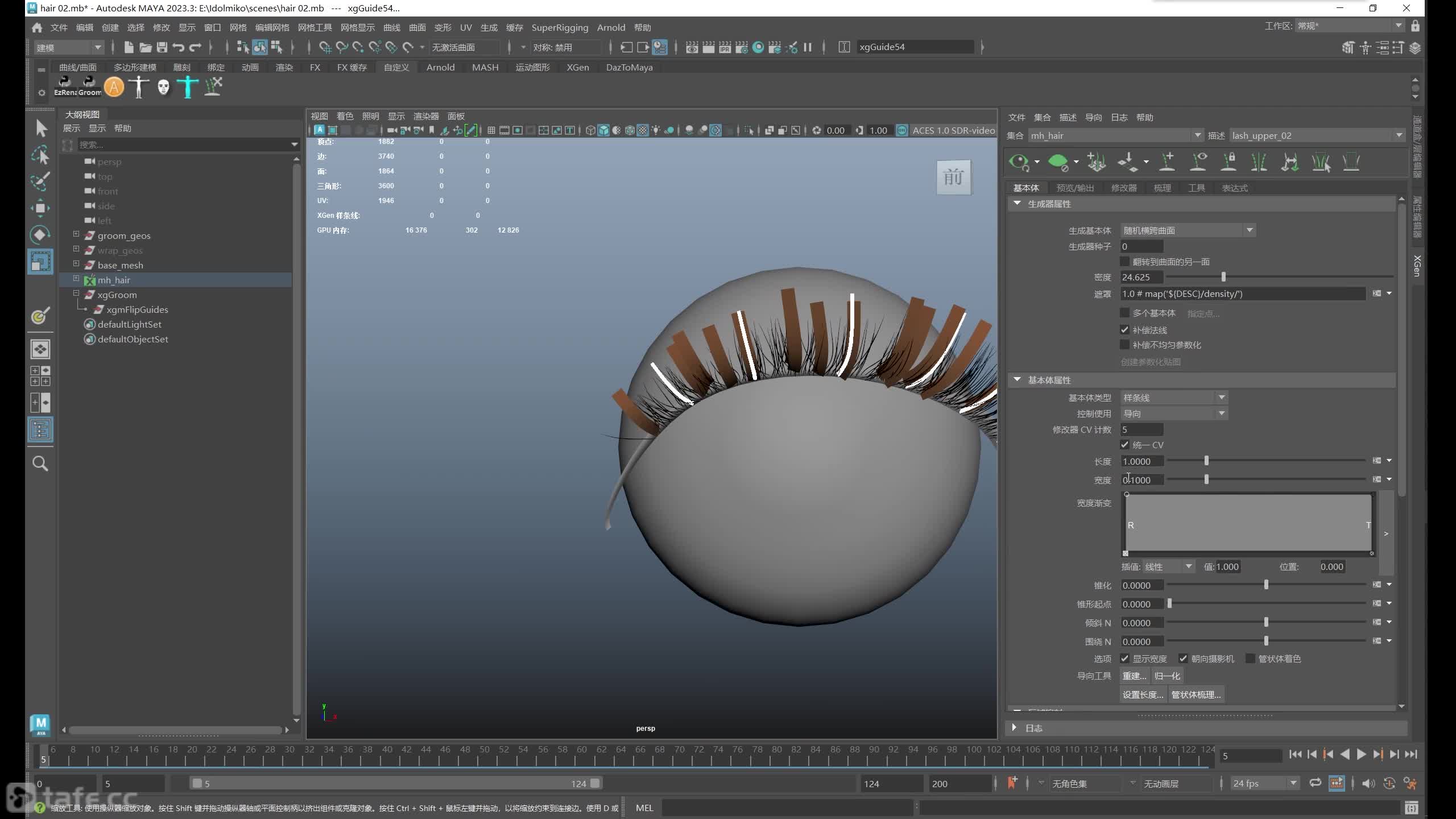
Task: Activate the Paint selection tool
Action: [x=40, y=181]
